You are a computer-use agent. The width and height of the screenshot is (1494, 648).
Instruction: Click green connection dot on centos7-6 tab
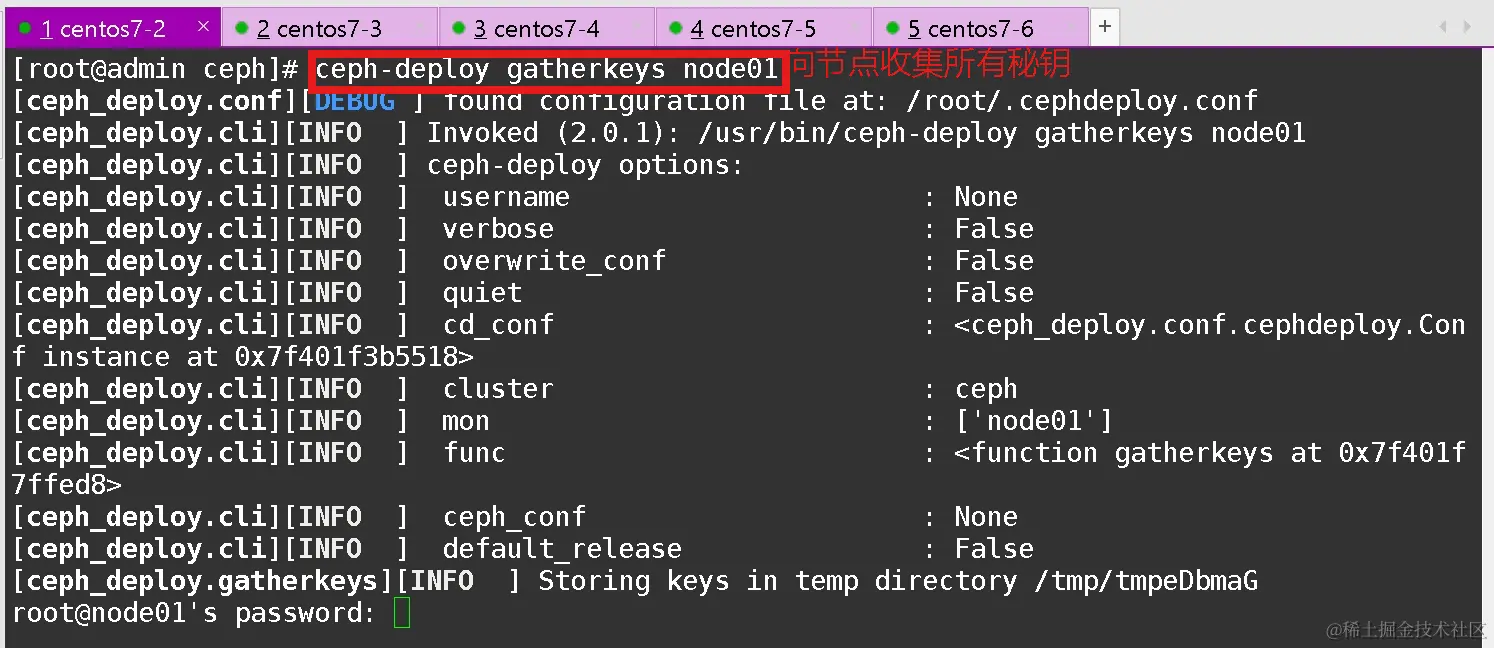(892, 28)
